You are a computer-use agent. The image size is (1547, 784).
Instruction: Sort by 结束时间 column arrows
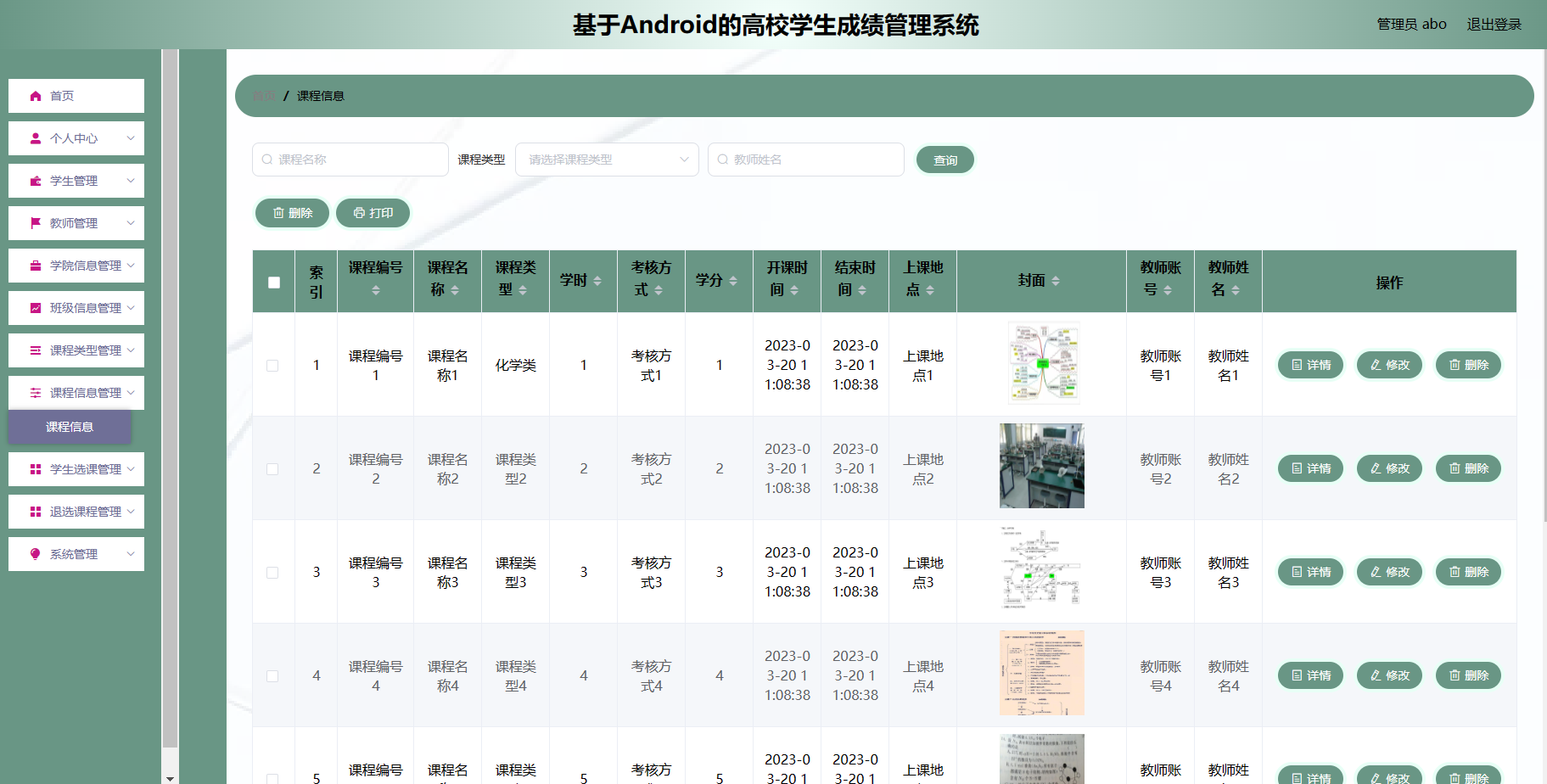pyautogui.click(x=862, y=290)
